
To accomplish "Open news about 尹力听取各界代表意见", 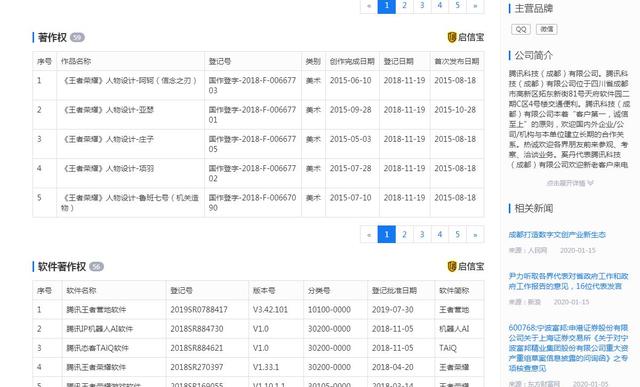I will 568,281.
